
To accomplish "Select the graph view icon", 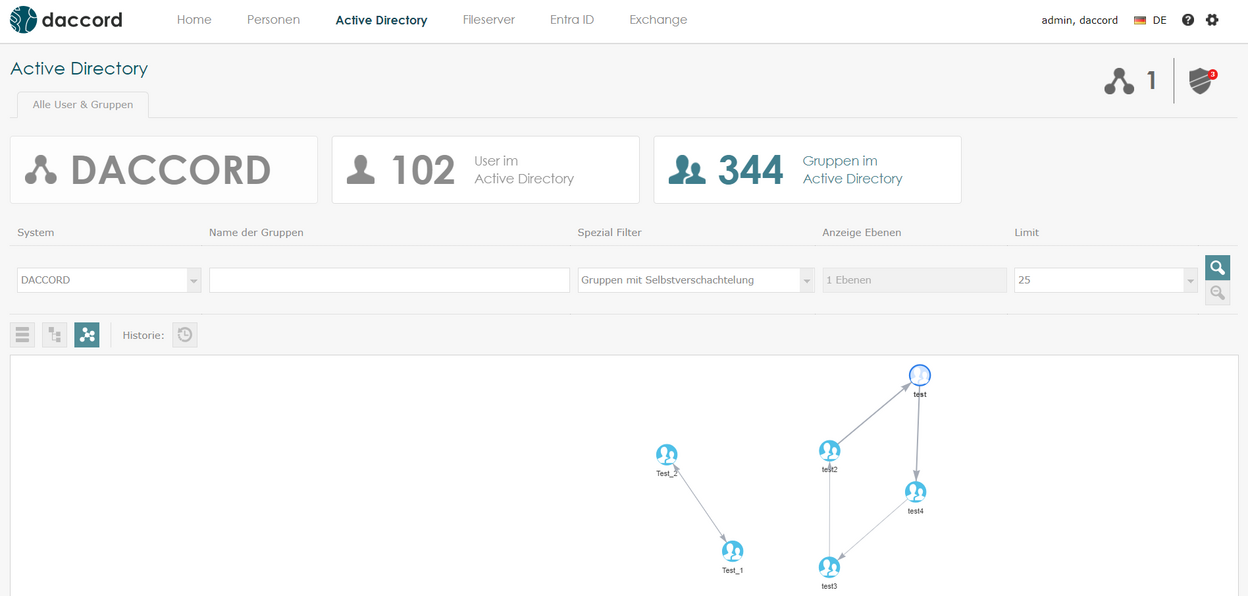I will coord(87,335).
